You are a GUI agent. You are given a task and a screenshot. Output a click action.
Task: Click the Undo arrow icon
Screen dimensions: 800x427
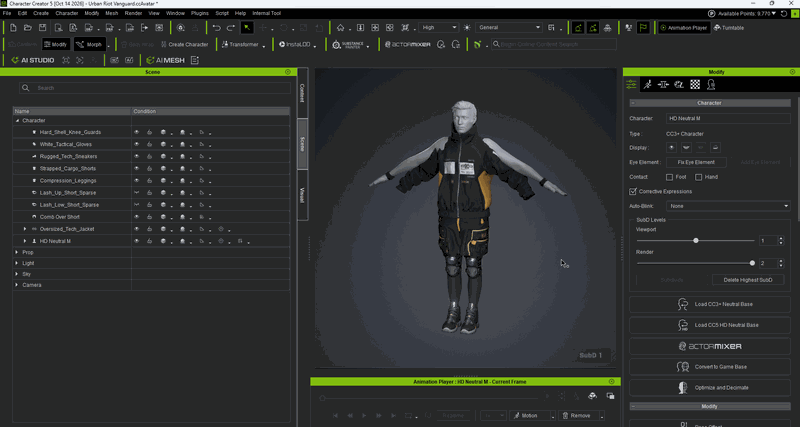click(216, 28)
